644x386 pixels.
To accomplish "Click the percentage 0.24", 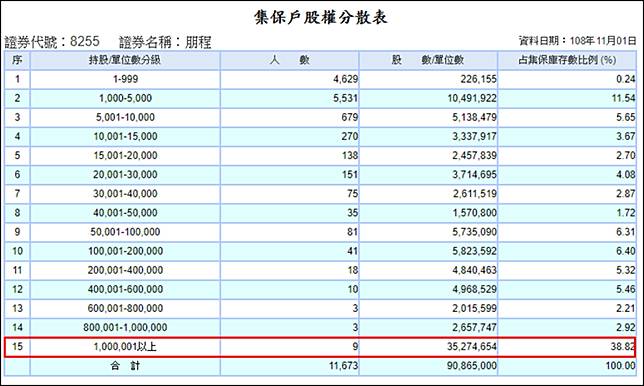I will (x=626, y=79).
